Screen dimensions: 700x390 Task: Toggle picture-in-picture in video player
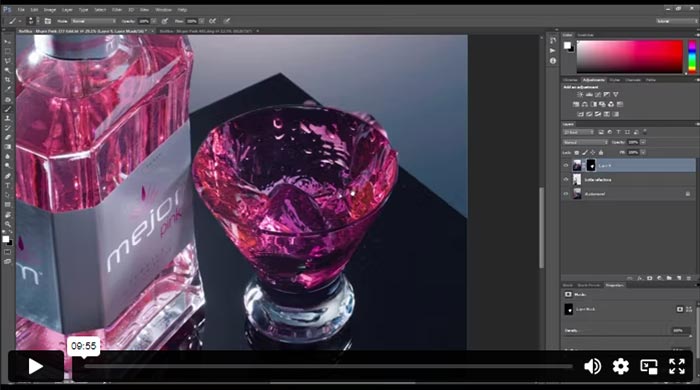pyautogui.click(x=649, y=366)
